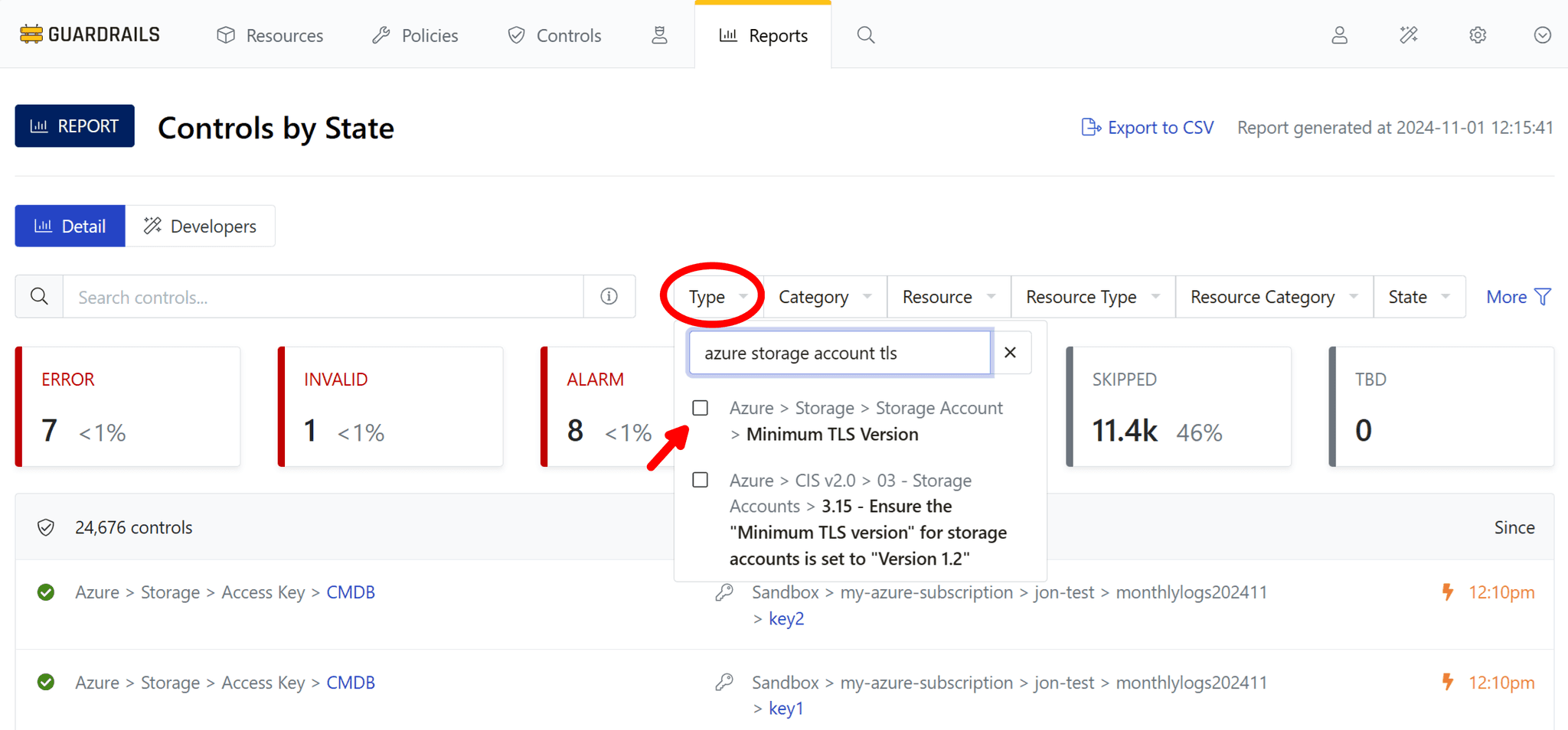Click the TBD state card

point(1441,406)
